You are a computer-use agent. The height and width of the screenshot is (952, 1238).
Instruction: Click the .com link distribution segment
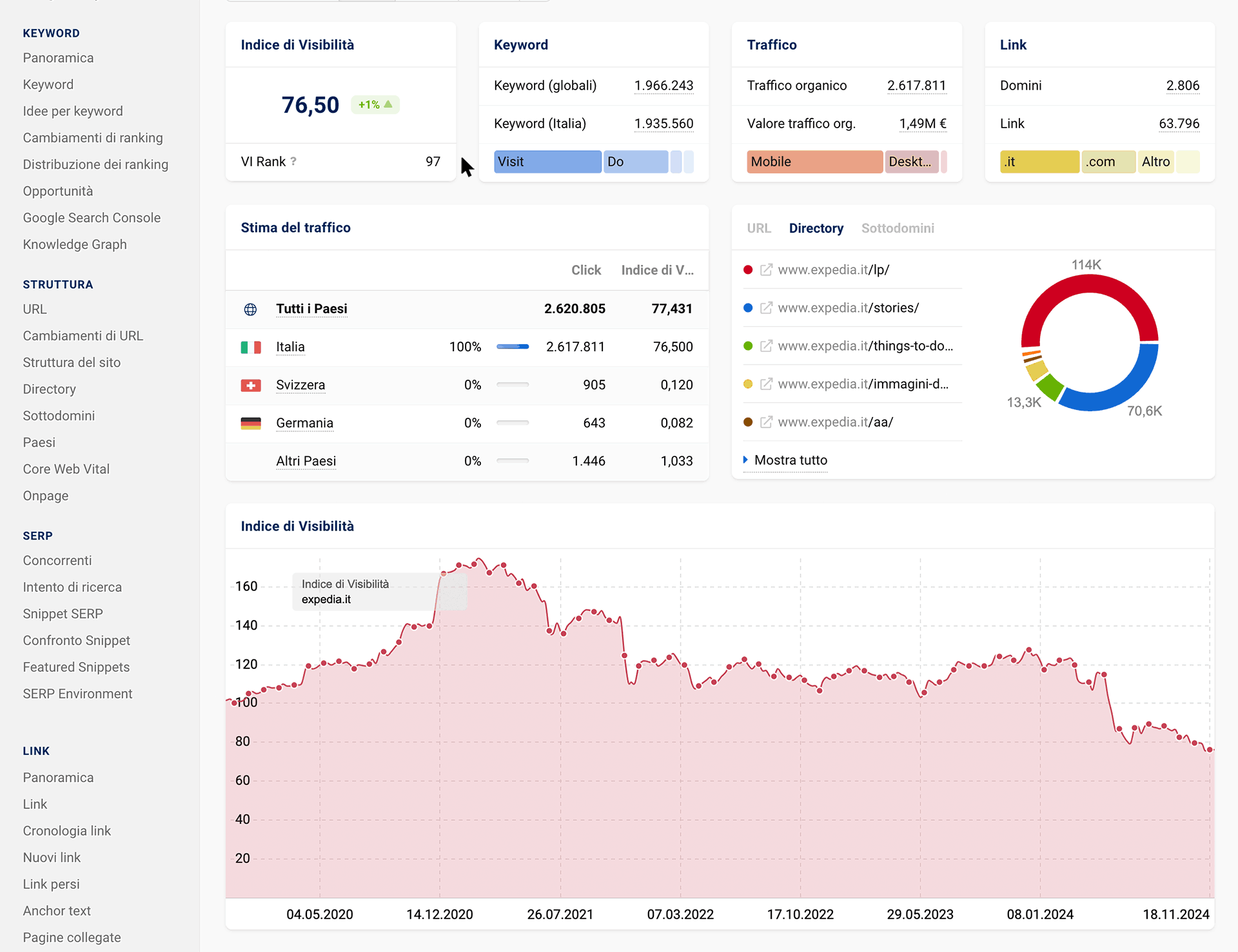click(1108, 162)
